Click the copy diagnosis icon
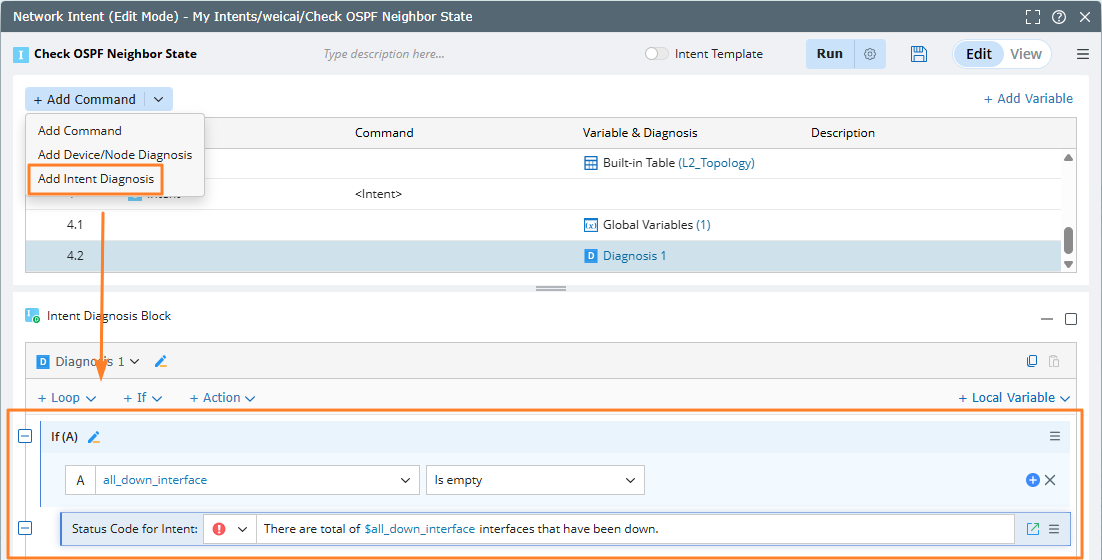This screenshot has height=560, width=1102. pyautogui.click(x=1032, y=362)
